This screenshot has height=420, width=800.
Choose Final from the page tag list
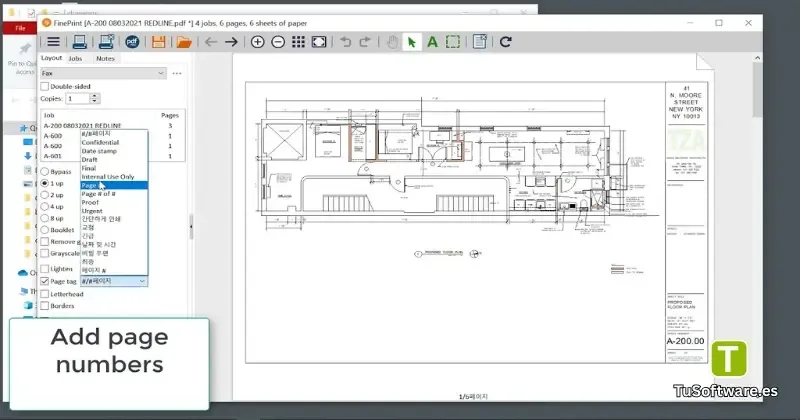coord(114,168)
